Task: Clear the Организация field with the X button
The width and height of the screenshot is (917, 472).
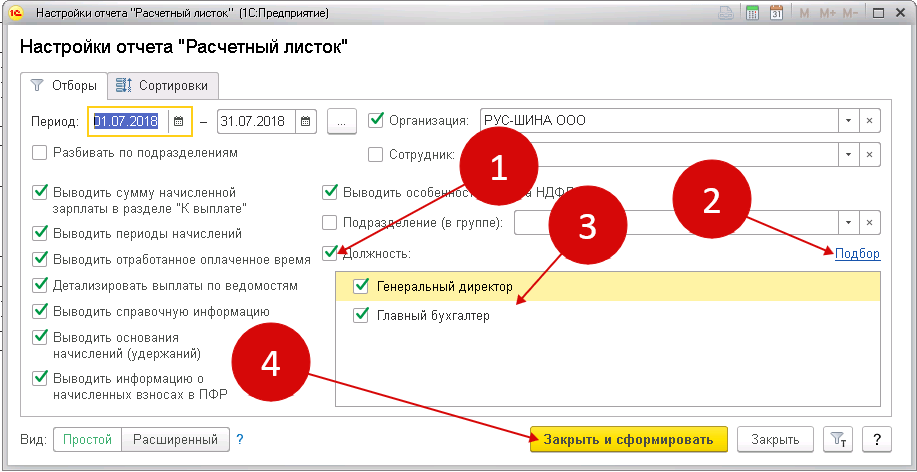Action: tap(870, 121)
